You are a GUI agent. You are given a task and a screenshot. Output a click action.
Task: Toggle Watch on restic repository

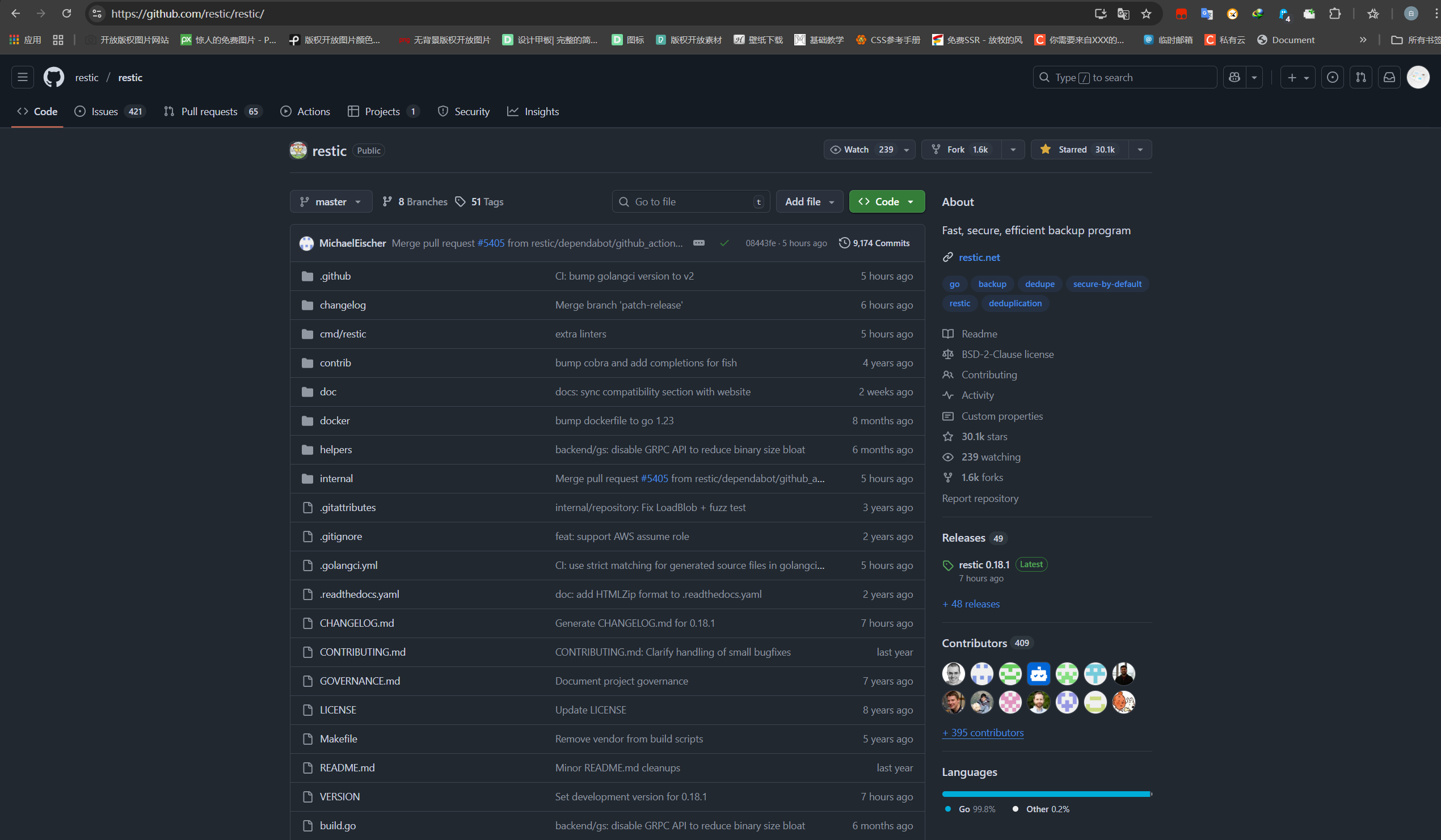862,149
